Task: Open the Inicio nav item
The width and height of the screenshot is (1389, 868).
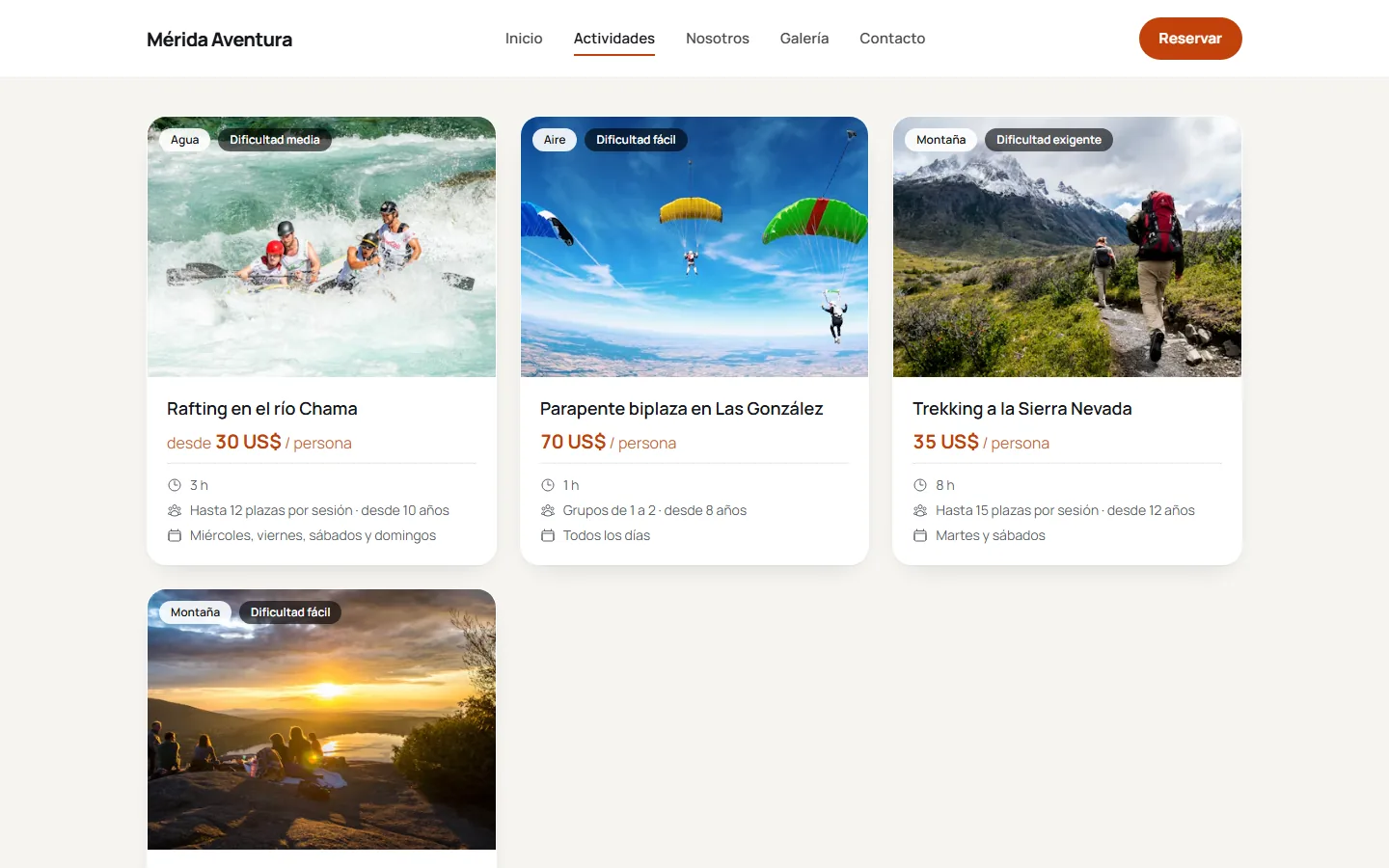Action: (524, 39)
